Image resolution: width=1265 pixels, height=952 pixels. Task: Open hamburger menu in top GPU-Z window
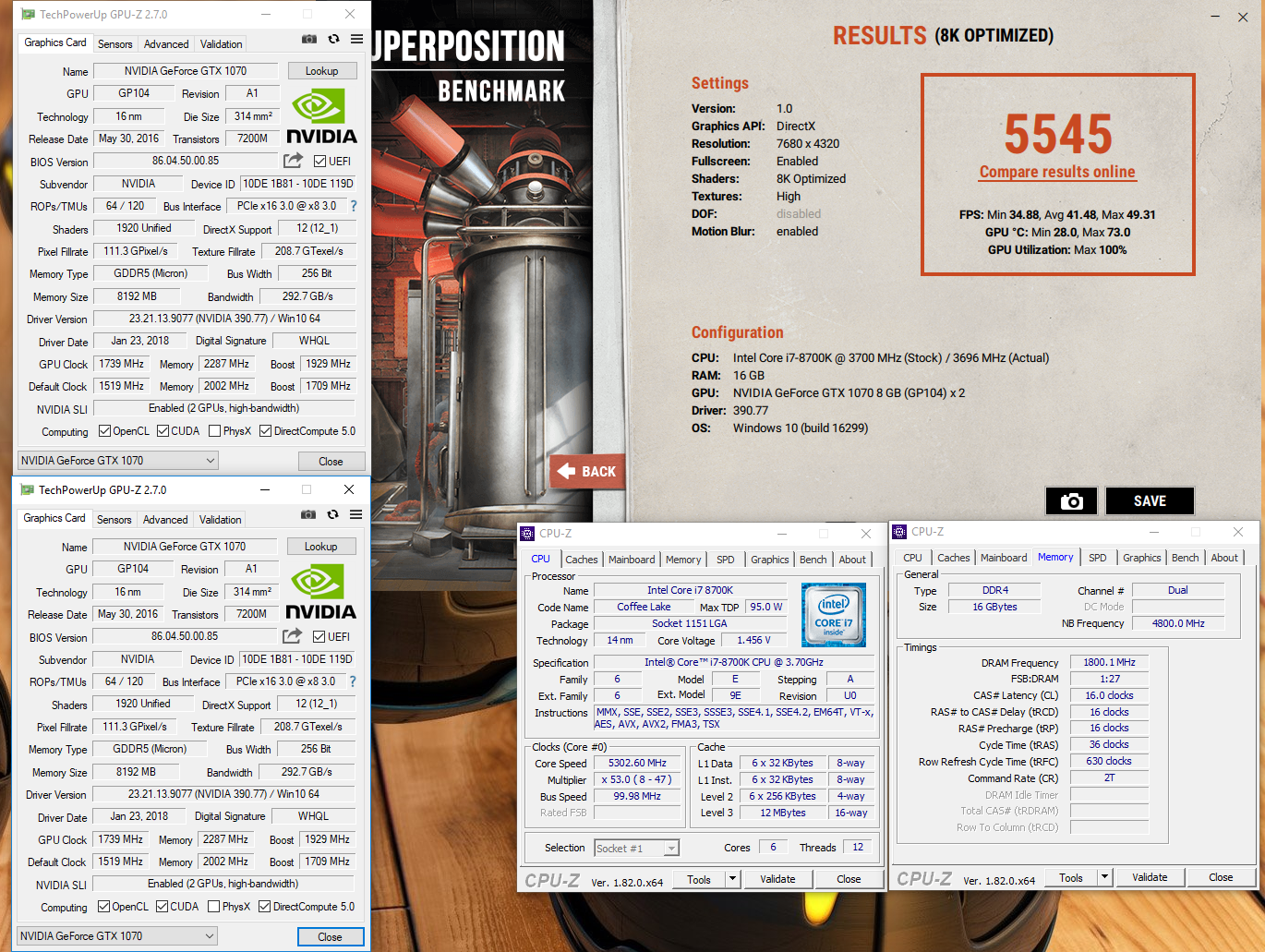[356, 39]
